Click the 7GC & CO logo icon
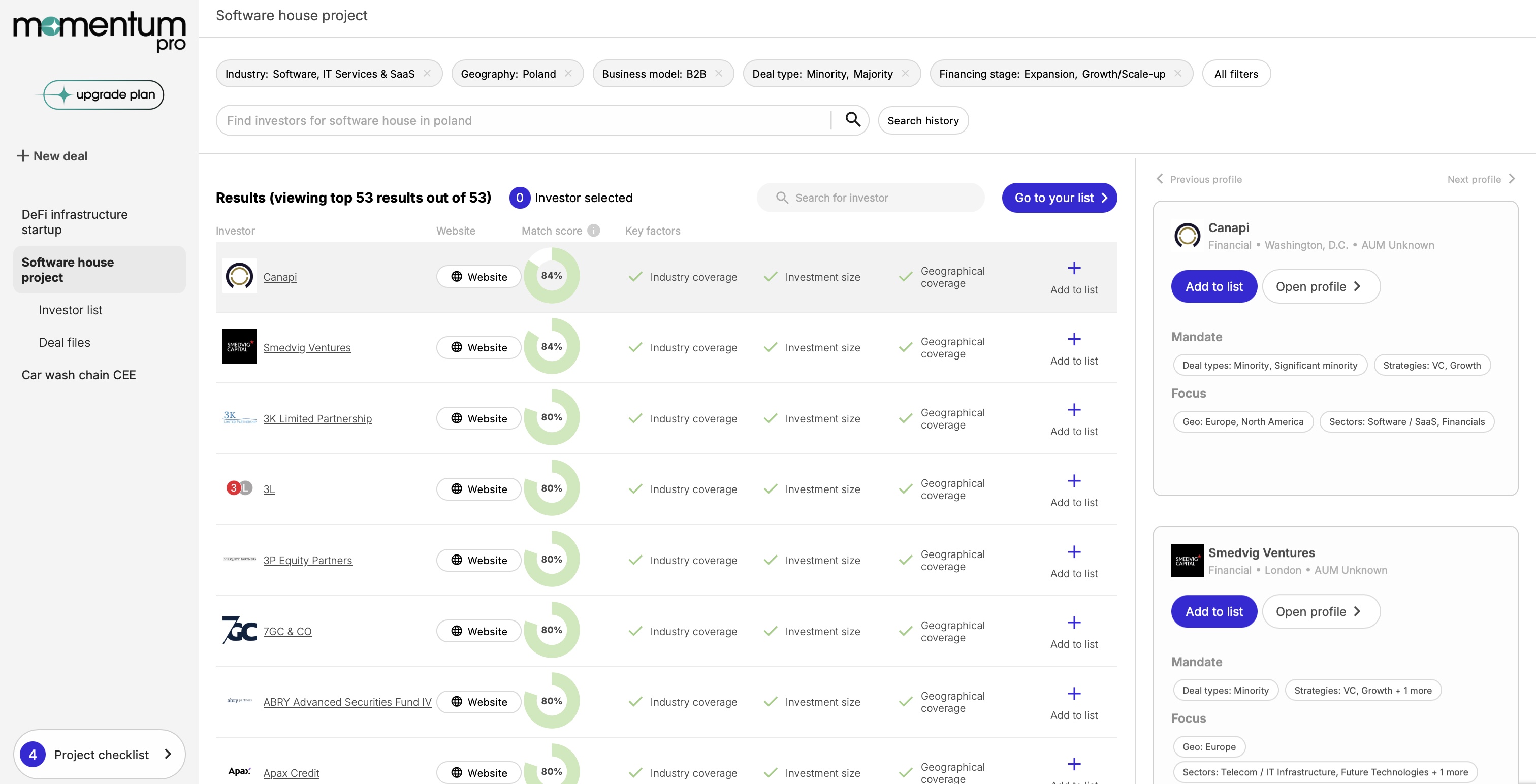The height and width of the screenshot is (784, 1536). 239,630
